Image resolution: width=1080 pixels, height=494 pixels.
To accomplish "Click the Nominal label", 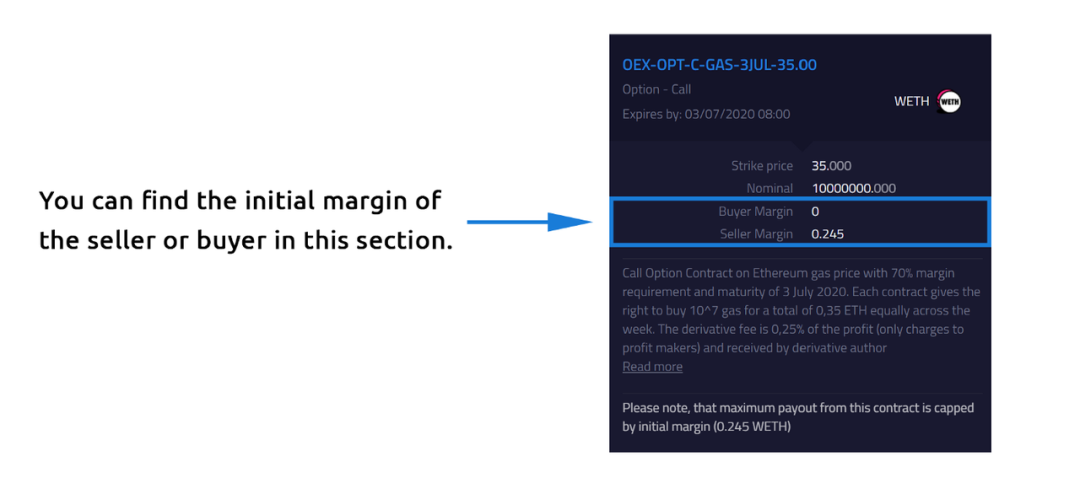I will [x=769, y=188].
